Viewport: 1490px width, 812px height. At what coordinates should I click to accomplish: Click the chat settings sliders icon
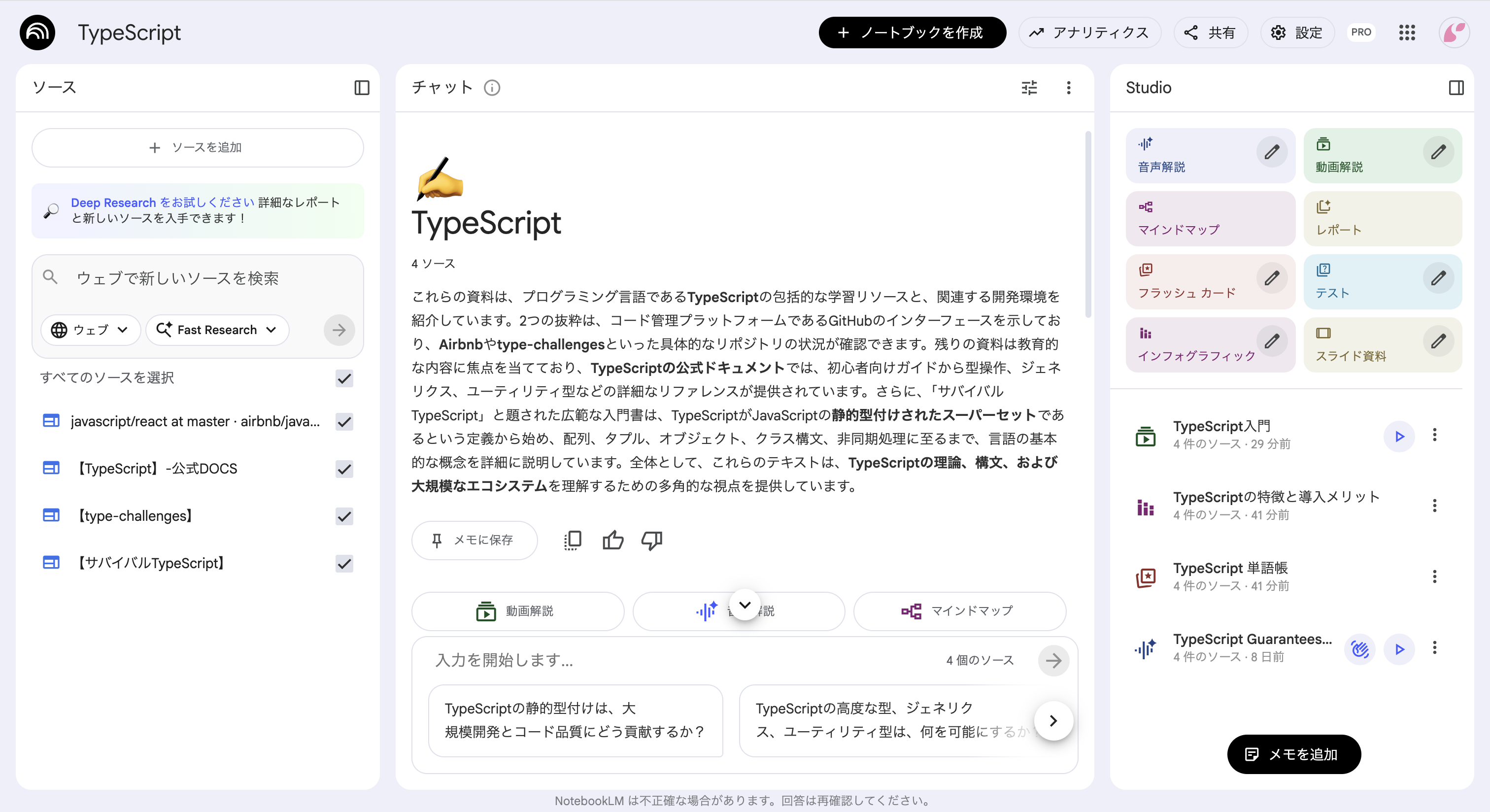click(x=1029, y=87)
